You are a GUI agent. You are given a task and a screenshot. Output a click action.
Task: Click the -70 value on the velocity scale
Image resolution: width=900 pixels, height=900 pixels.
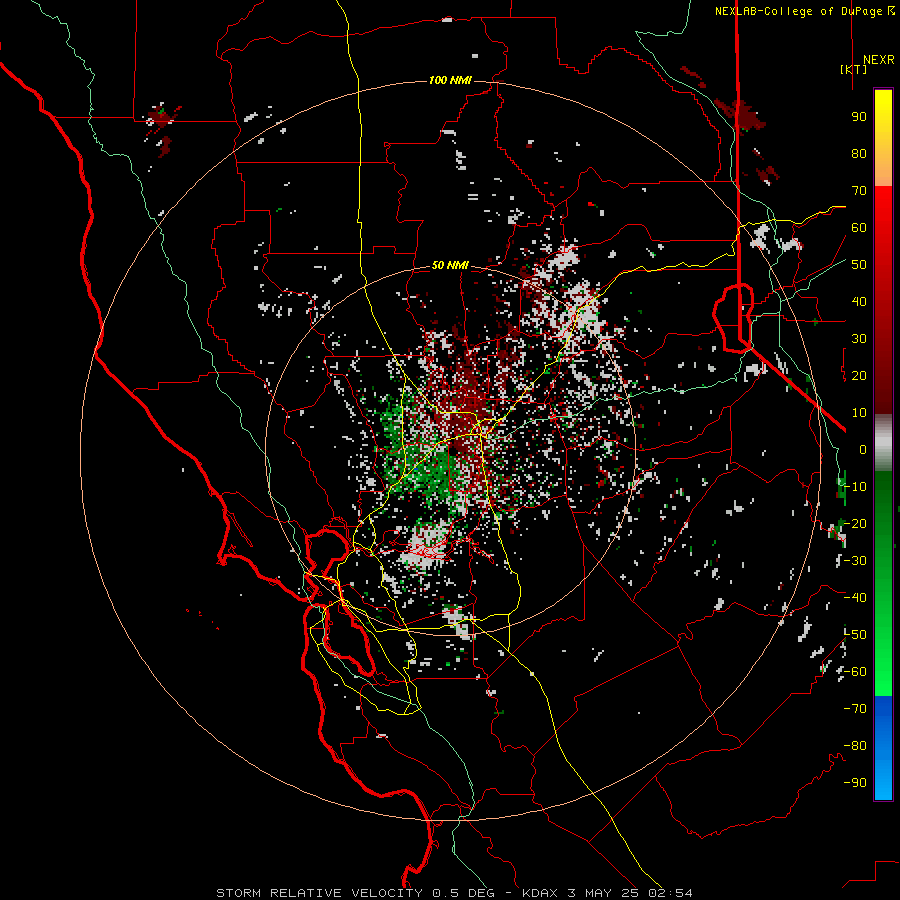pyautogui.click(x=855, y=709)
